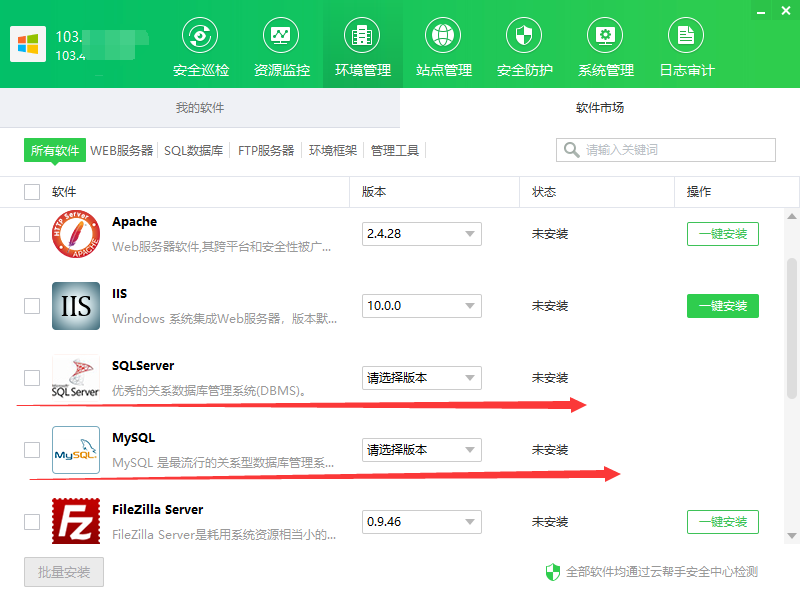Click the Apache software logo
This screenshot has height=600, width=800.
point(76,234)
